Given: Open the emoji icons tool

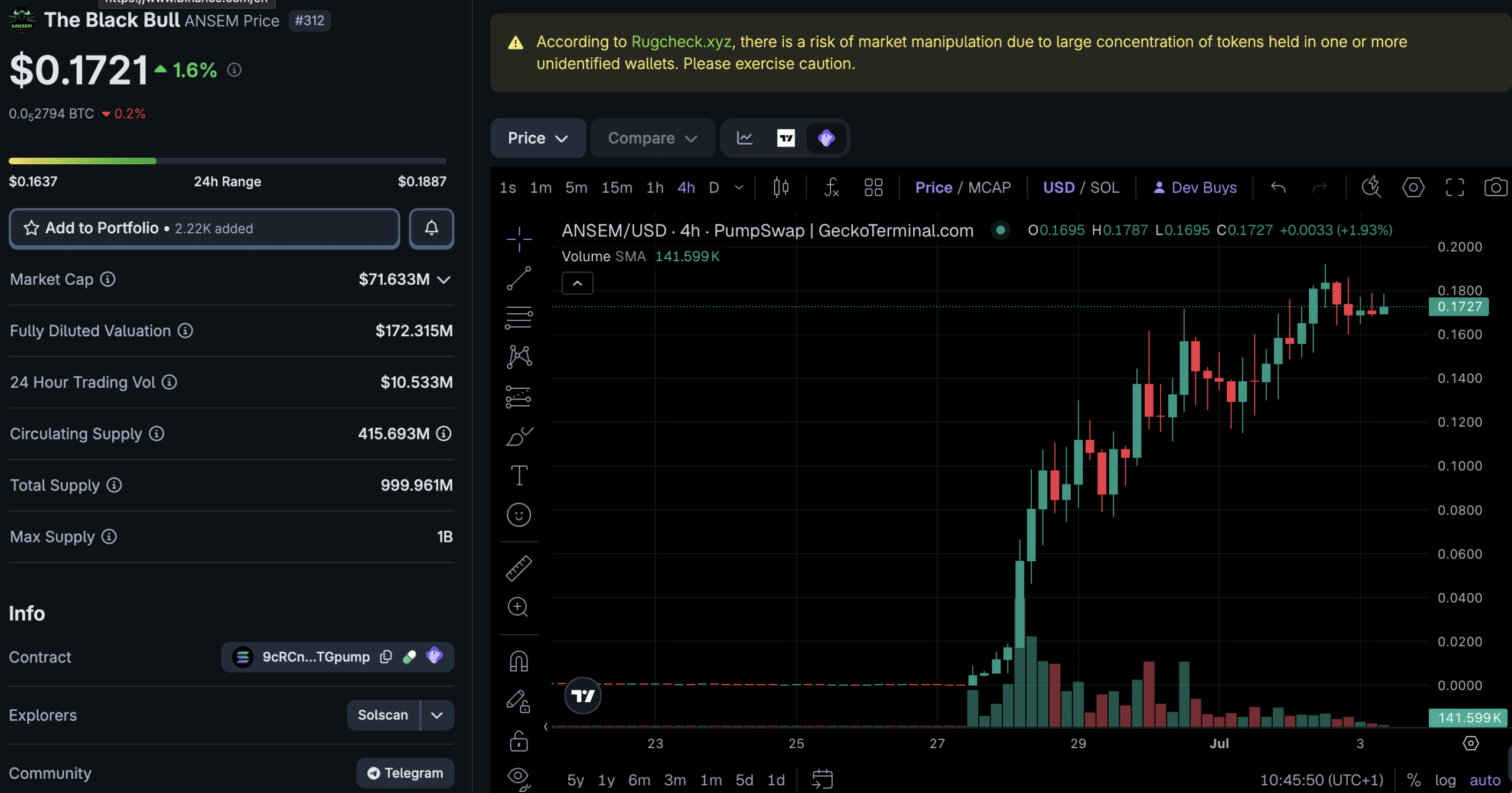Looking at the screenshot, I should click(x=519, y=515).
